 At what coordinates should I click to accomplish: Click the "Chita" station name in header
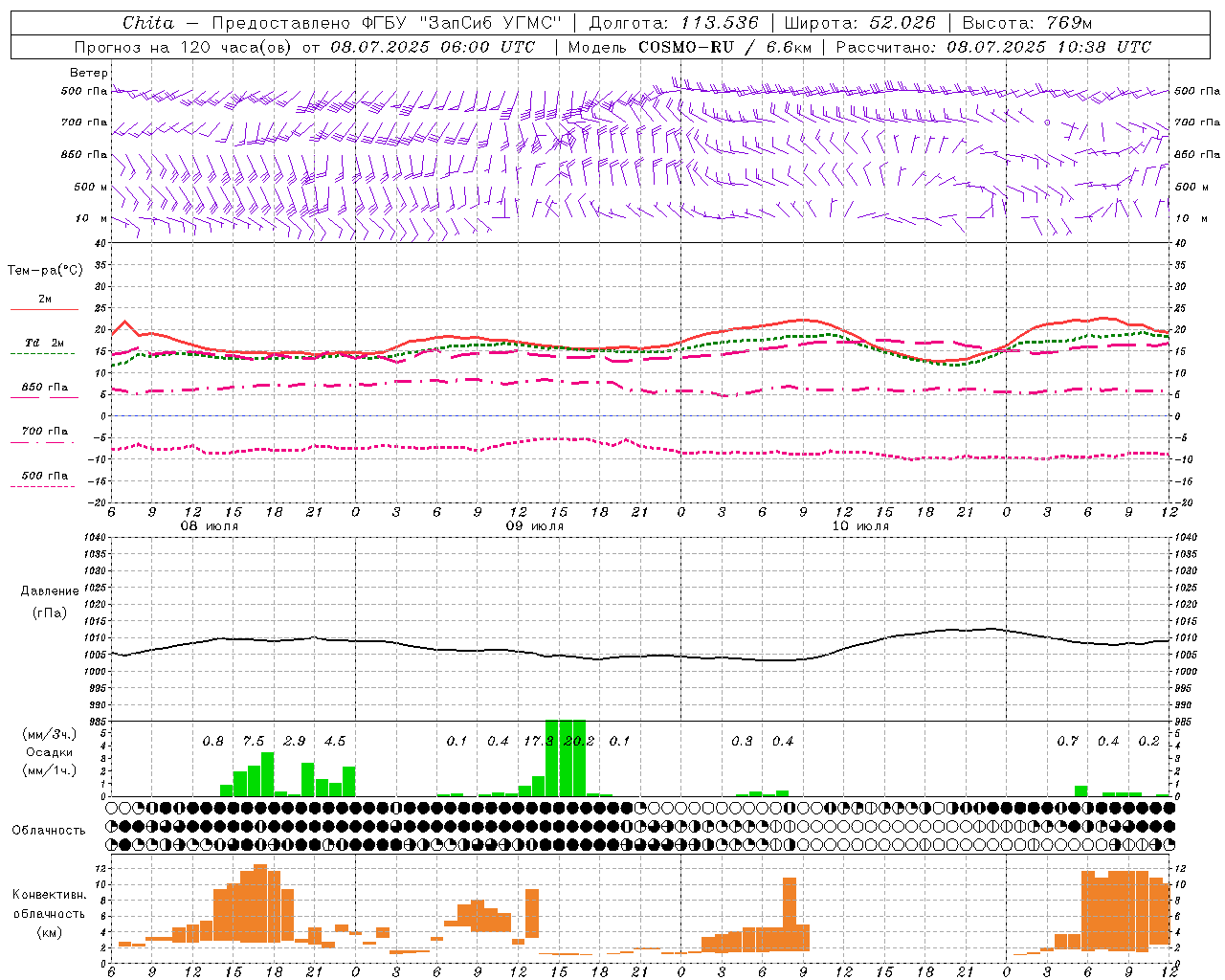(148, 23)
